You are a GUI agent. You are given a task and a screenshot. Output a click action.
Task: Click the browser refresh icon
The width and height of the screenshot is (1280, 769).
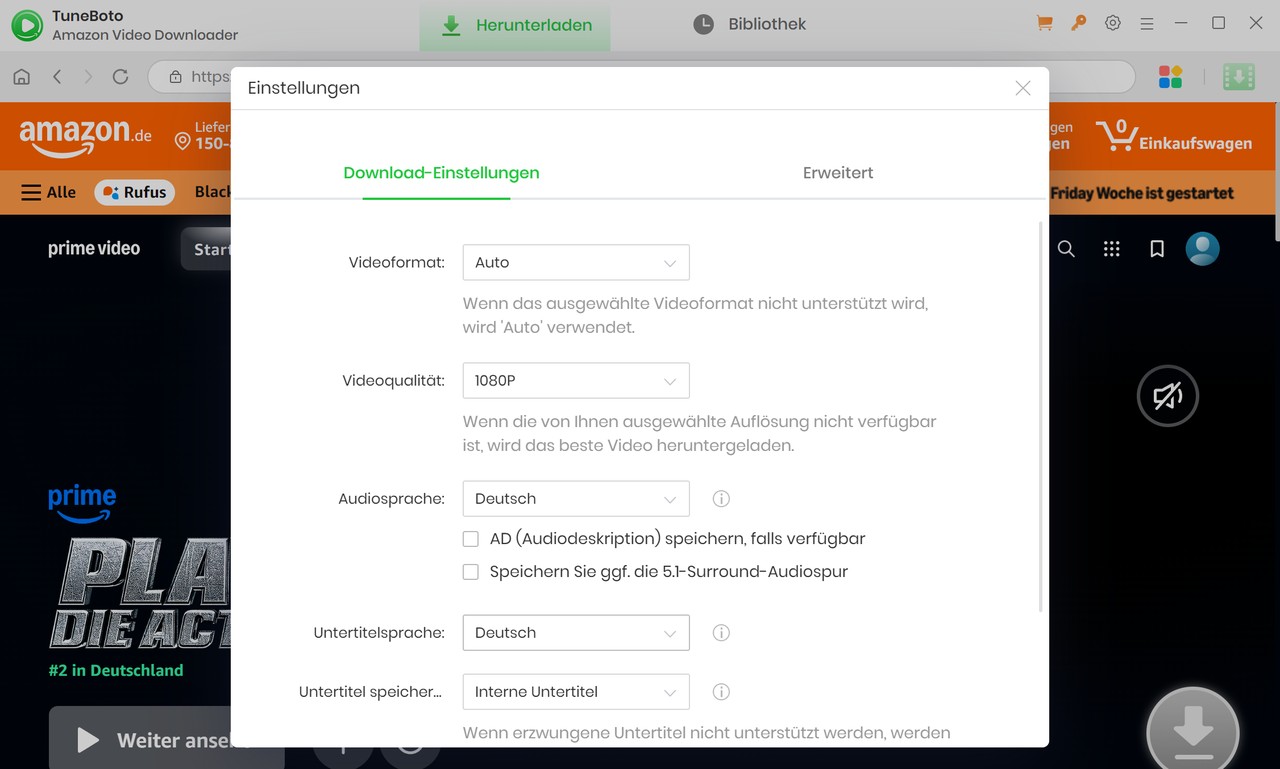121,76
